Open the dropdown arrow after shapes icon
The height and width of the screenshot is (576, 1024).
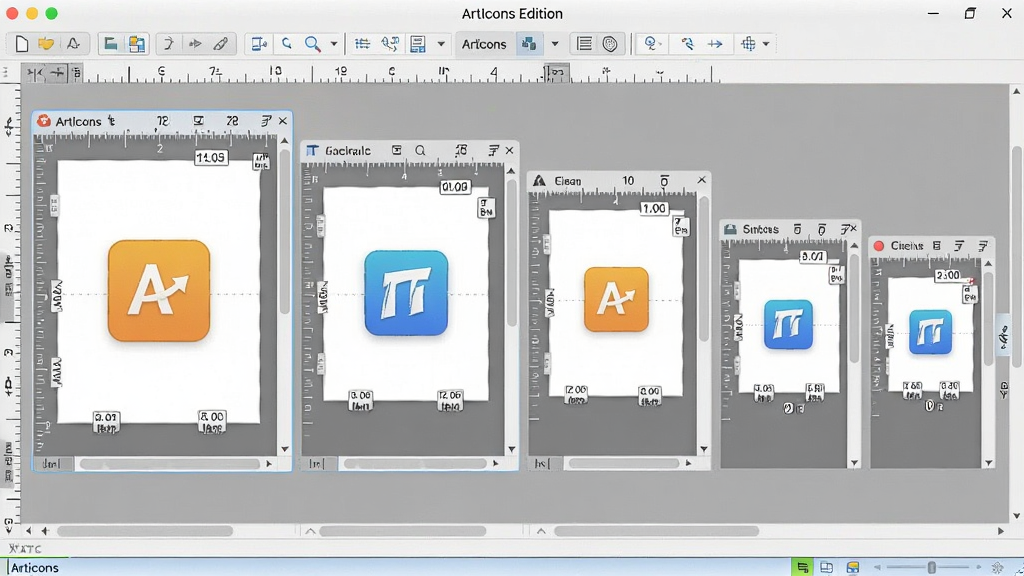pos(554,44)
